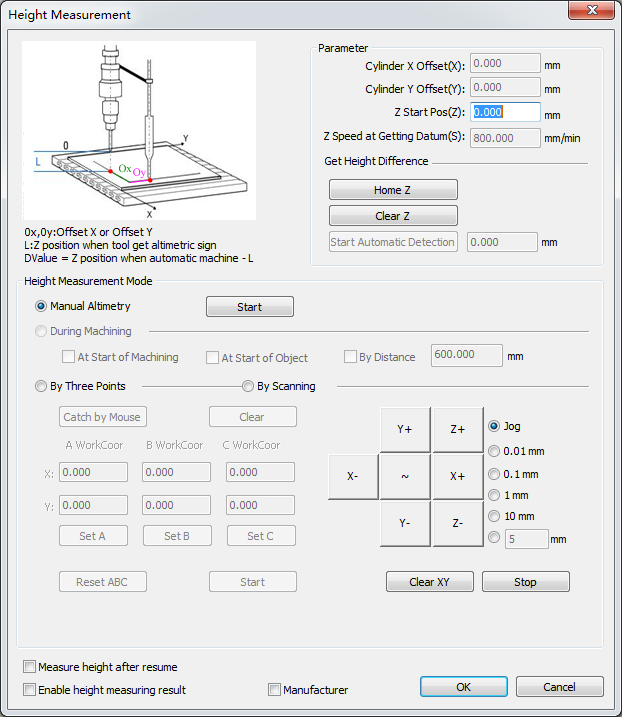Jog the X+ axis button

tap(458, 476)
